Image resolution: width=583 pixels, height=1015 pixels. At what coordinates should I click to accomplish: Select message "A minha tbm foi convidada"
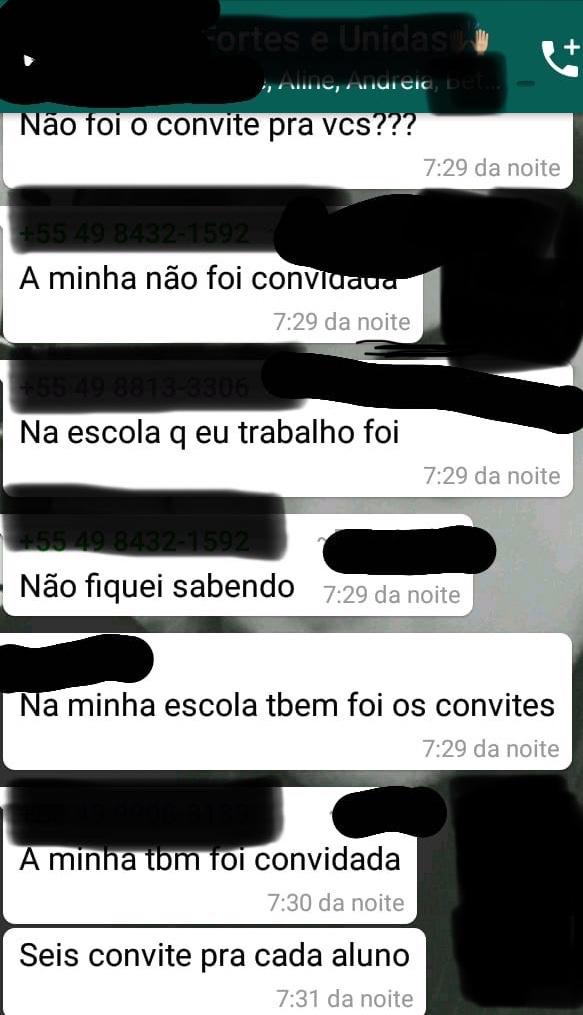click(x=210, y=860)
